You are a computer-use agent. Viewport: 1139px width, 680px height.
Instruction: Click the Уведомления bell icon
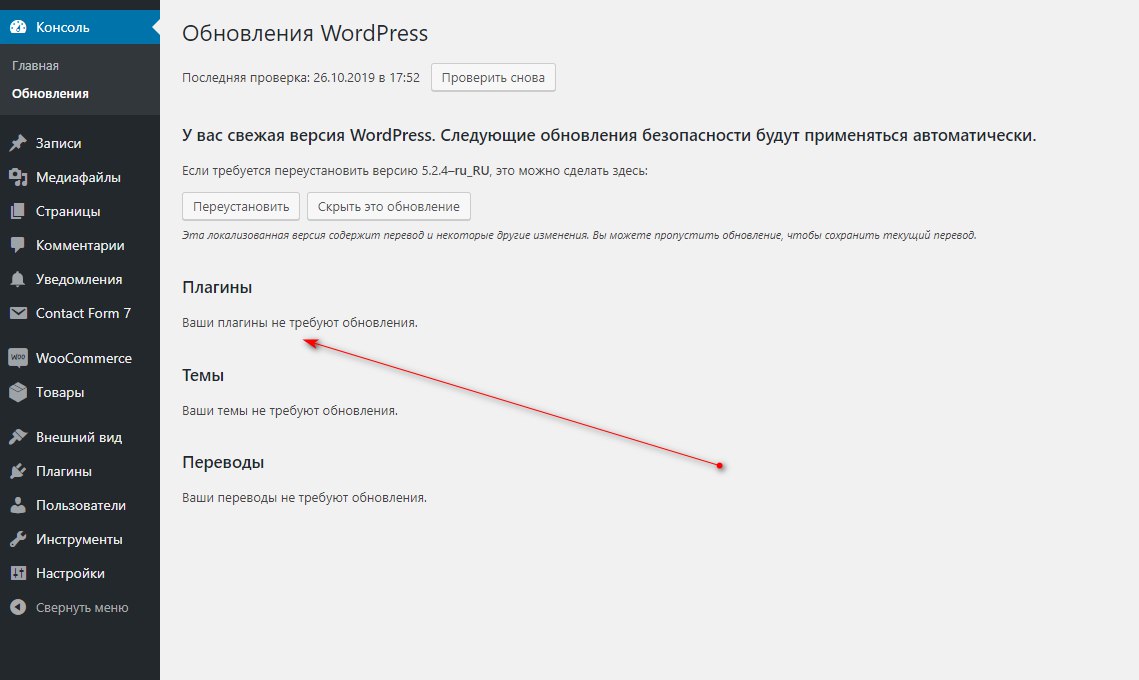point(18,279)
